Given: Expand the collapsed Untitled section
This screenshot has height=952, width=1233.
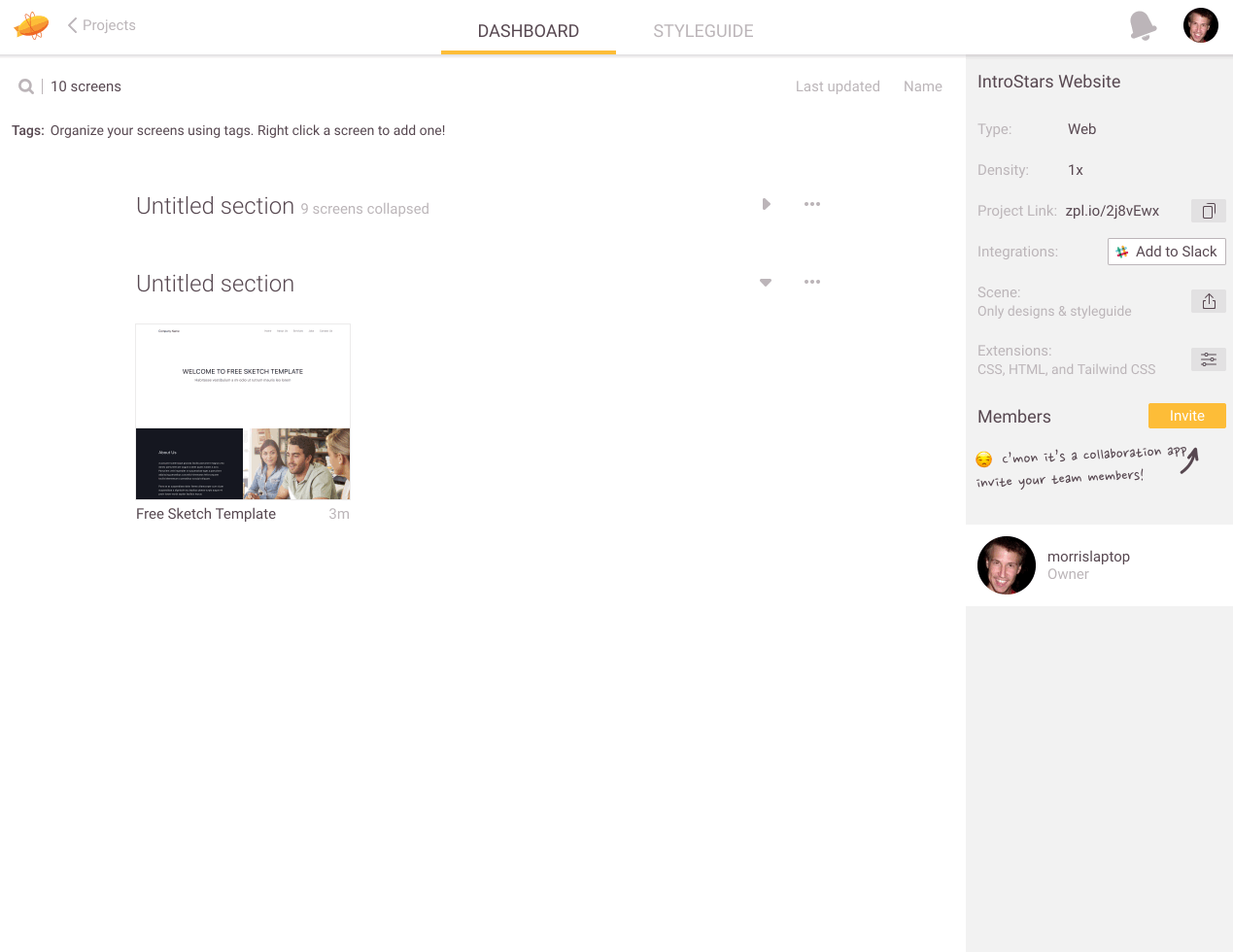Looking at the screenshot, I should pyautogui.click(x=766, y=204).
